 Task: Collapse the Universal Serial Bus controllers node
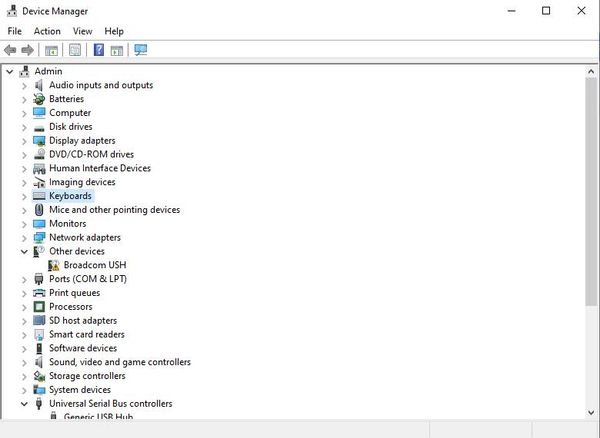(x=25, y=404)
